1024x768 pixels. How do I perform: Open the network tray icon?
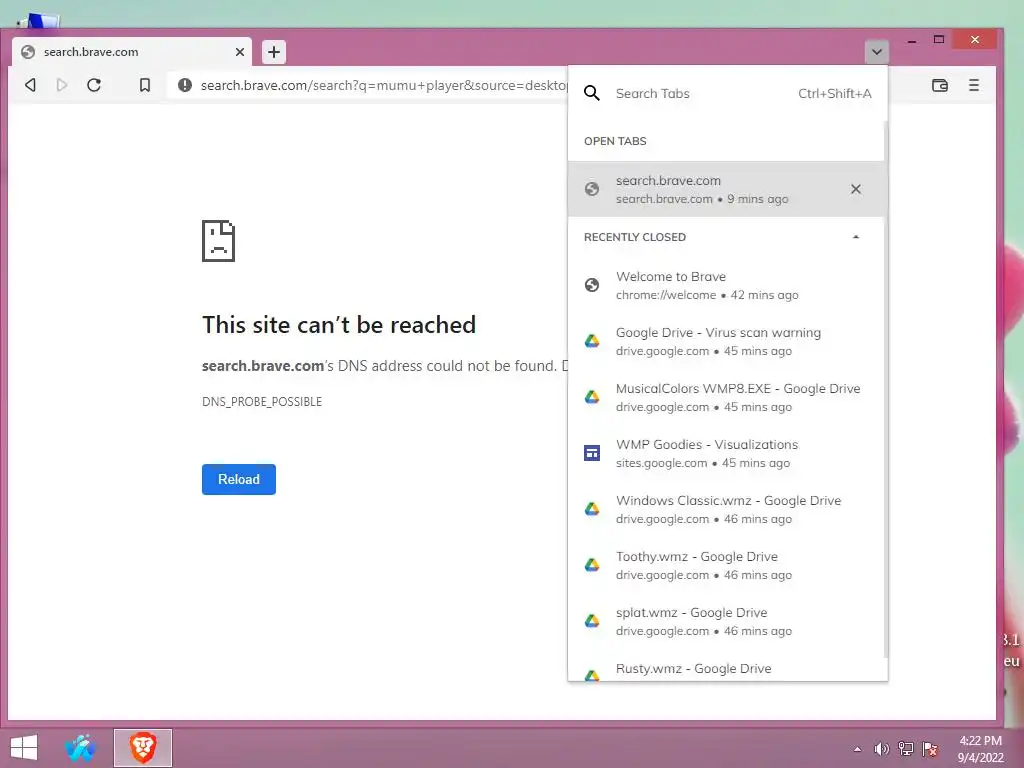[x=906, y=749]
